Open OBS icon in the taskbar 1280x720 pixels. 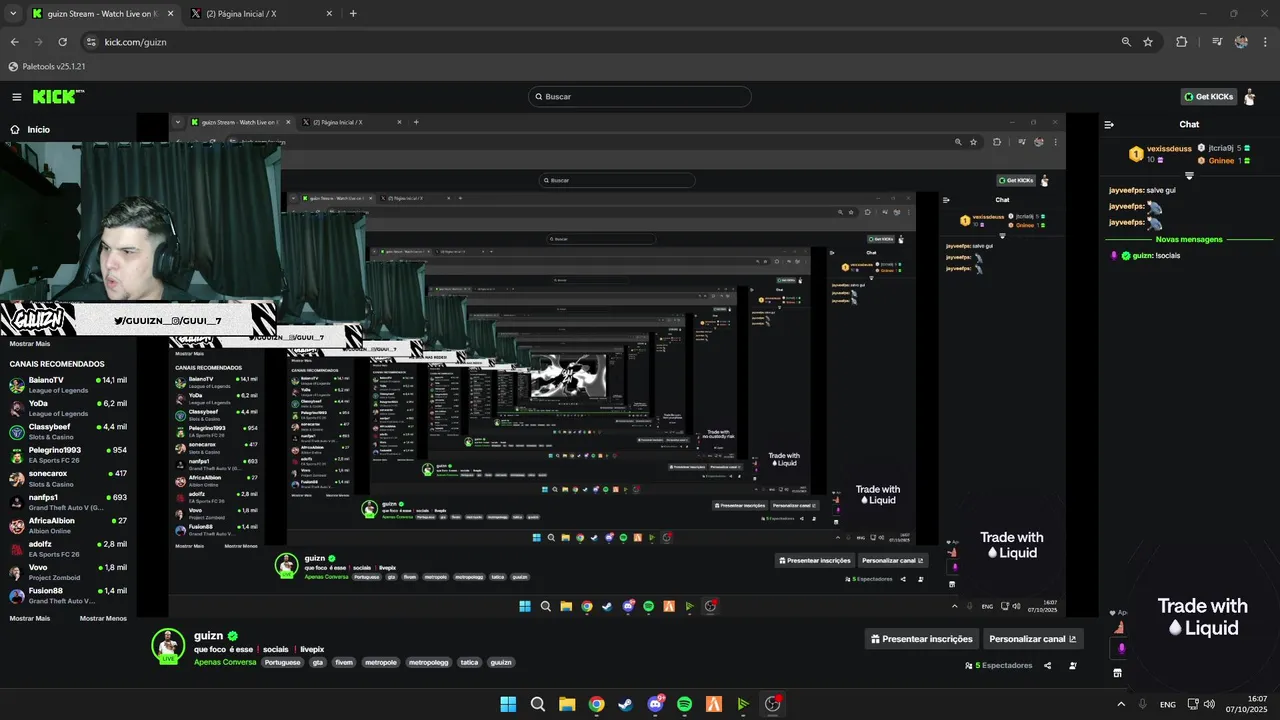(x=772, y=704)
